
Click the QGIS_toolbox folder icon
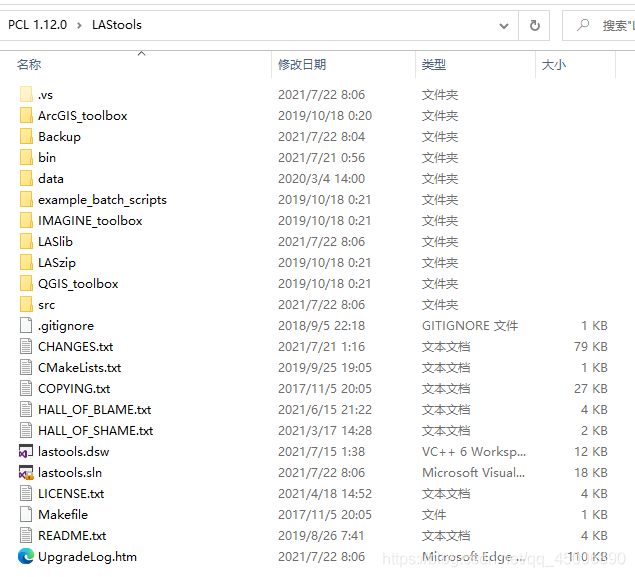[26, 284]
